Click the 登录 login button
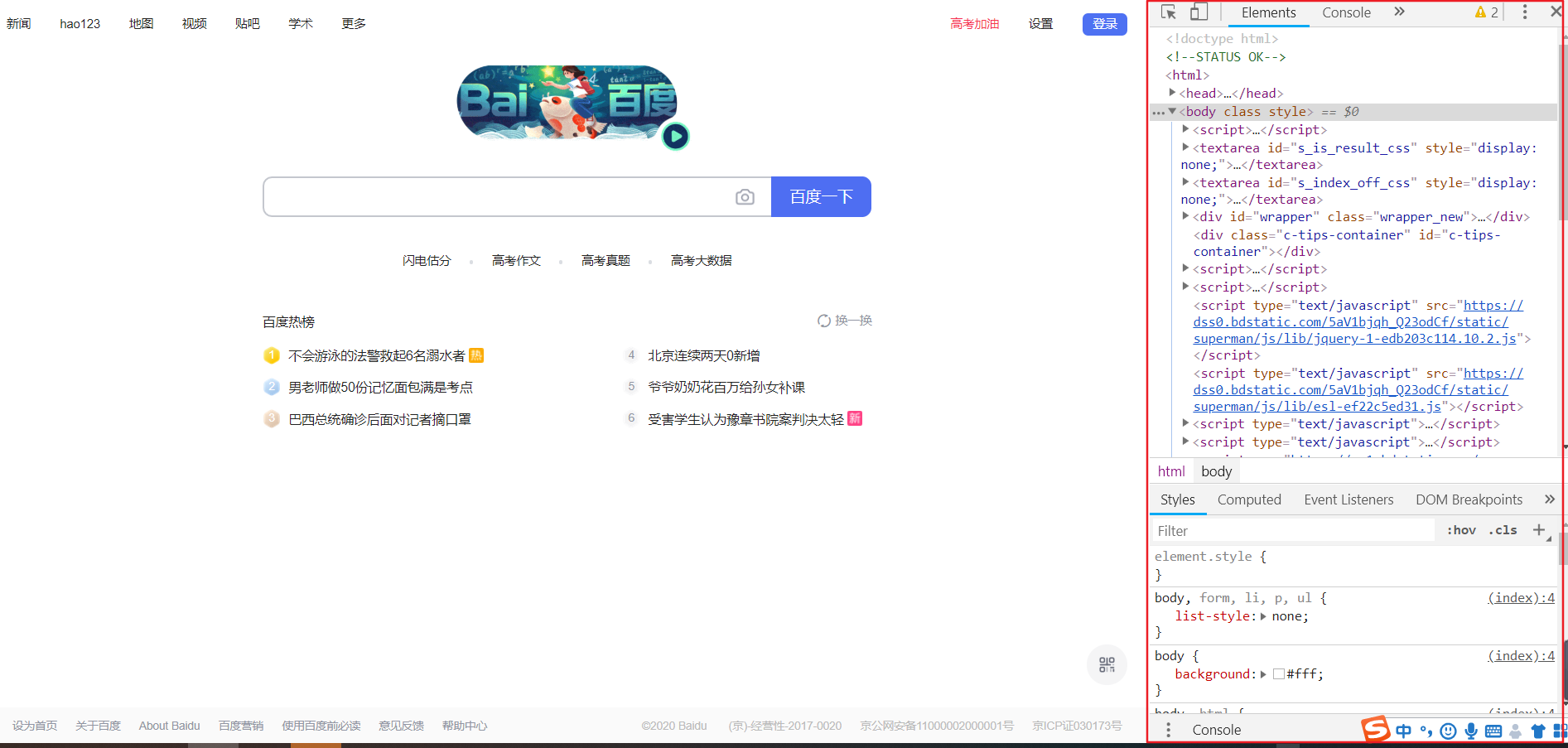This screenshot has height=748, width=1568. click(1105, 24)
